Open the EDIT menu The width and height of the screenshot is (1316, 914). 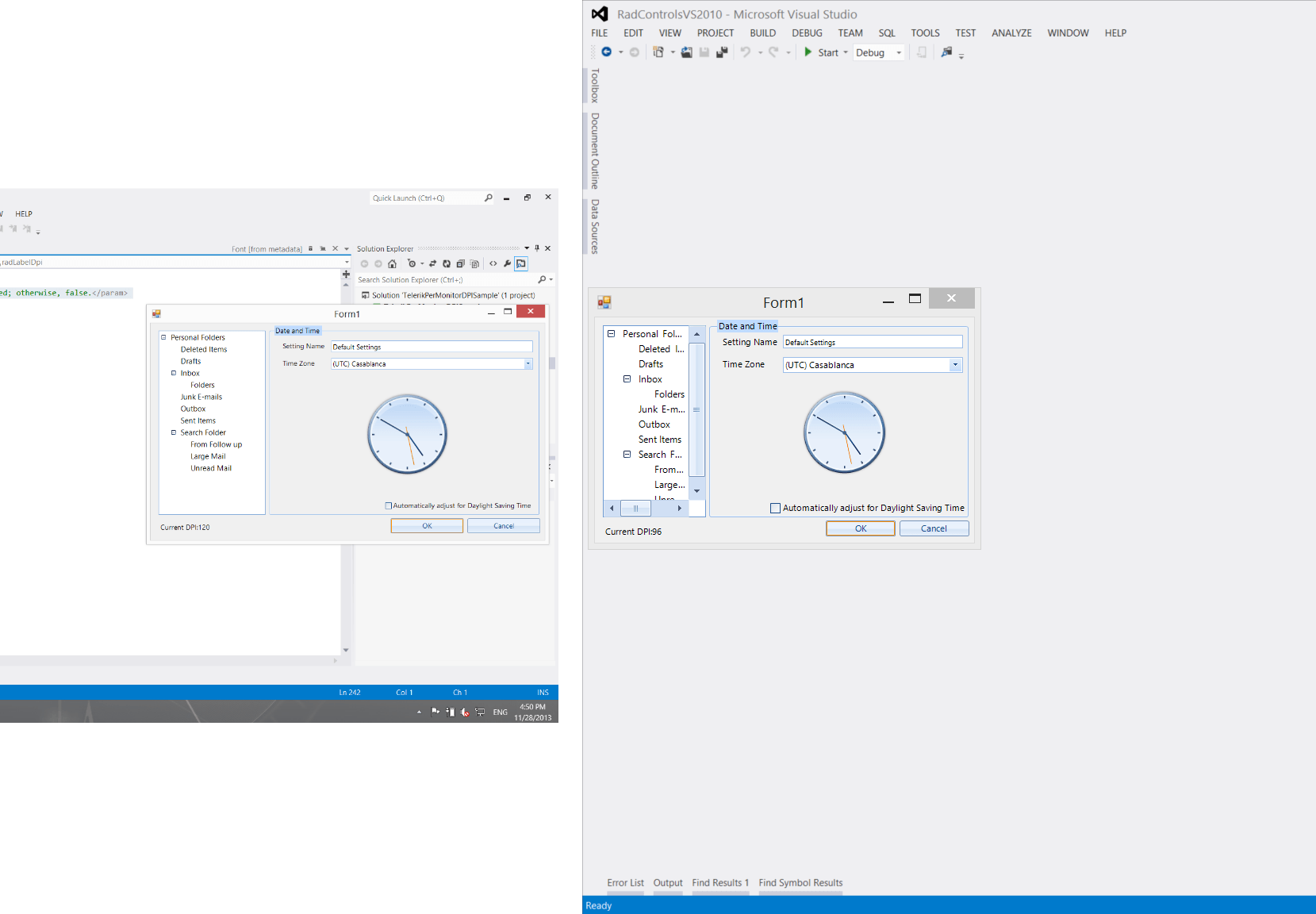633,33
